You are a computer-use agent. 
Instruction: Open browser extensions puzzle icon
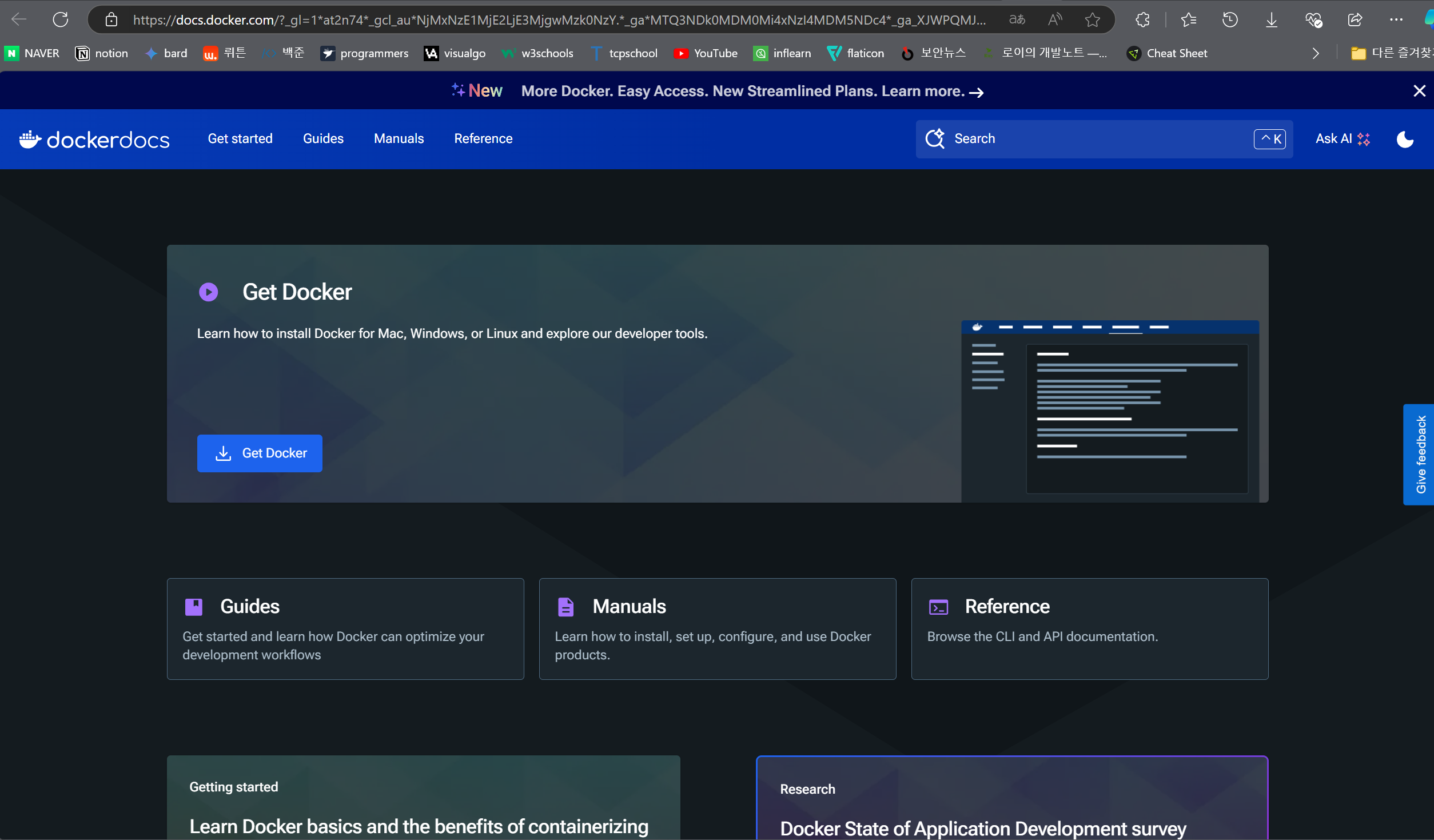pos(1142,20)
